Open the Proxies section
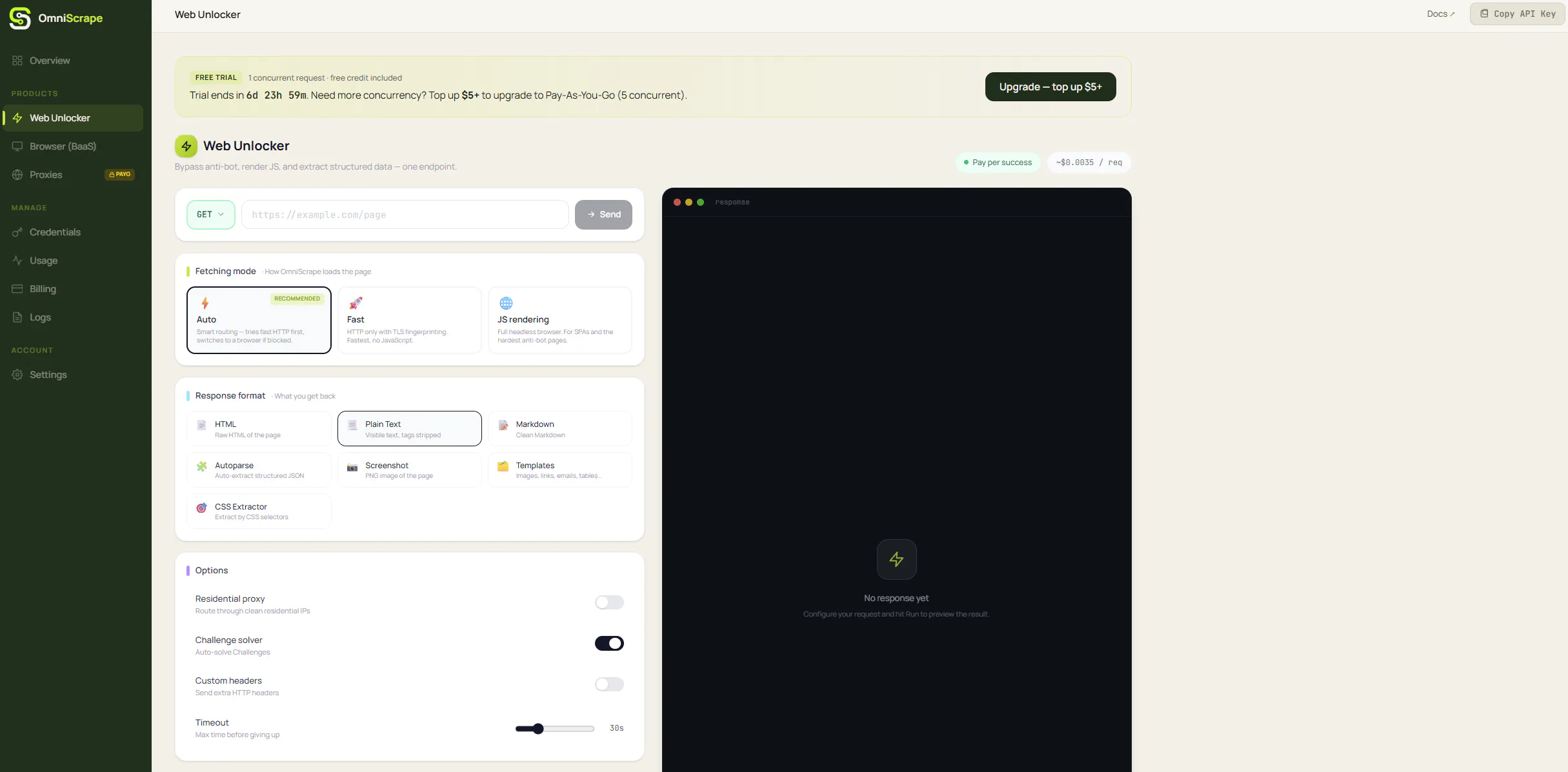1568x772 pixels. click(73, 175)
